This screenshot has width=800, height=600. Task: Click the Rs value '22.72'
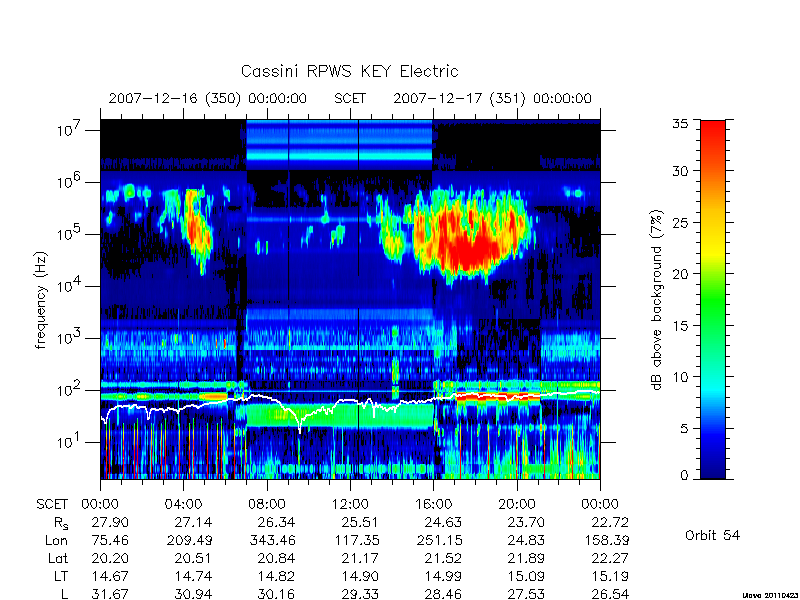click(609, 522)
